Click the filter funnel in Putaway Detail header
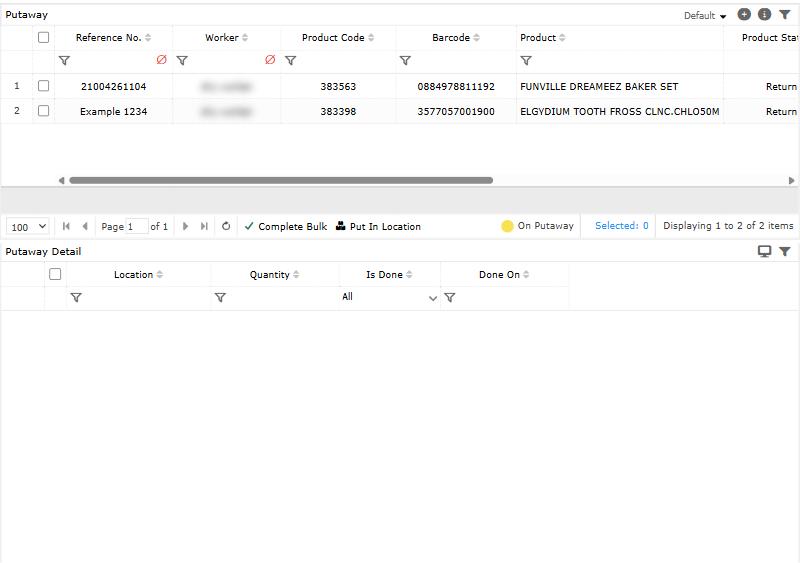The height and width of the screenshot is (563, 800). [785, 251]
